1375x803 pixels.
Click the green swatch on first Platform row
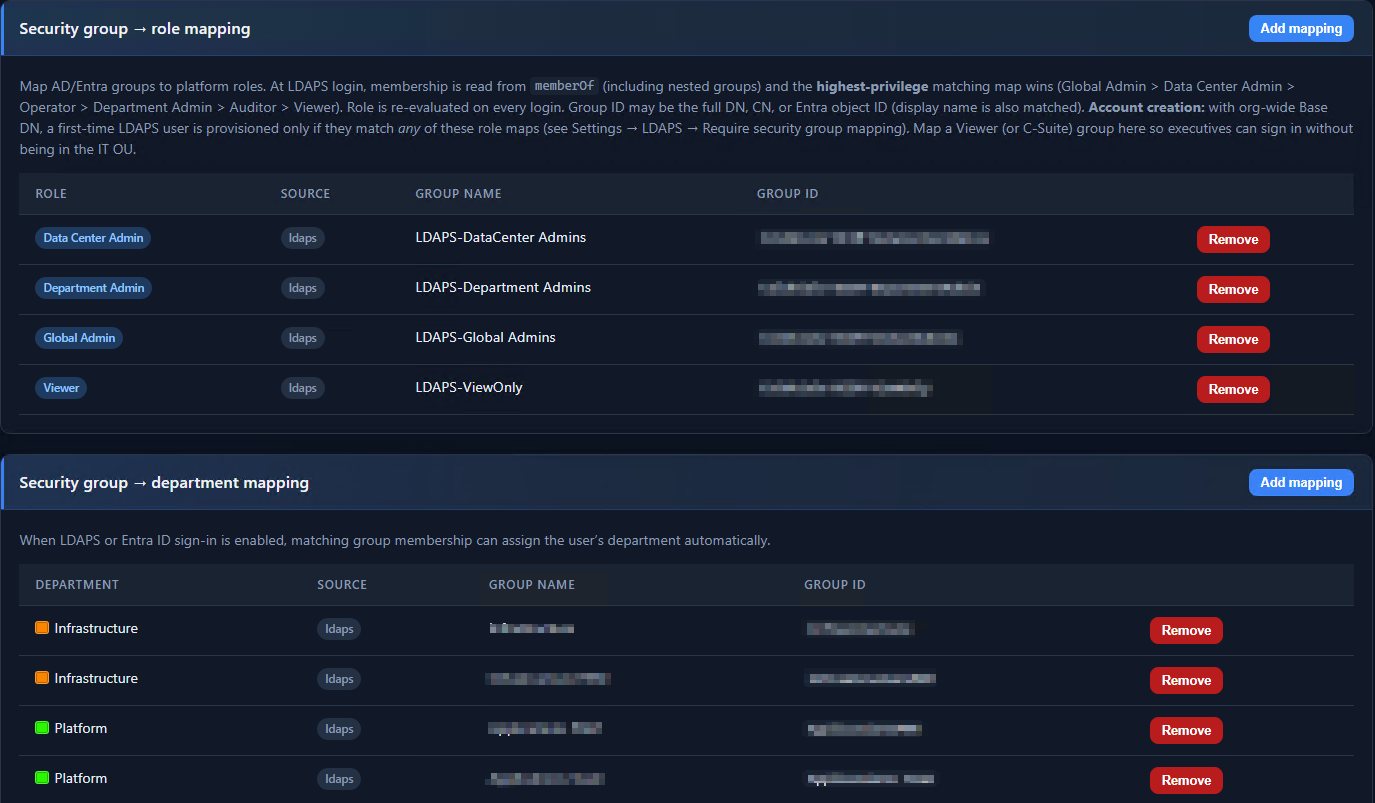pyautogui.click(x=42, y=728)
